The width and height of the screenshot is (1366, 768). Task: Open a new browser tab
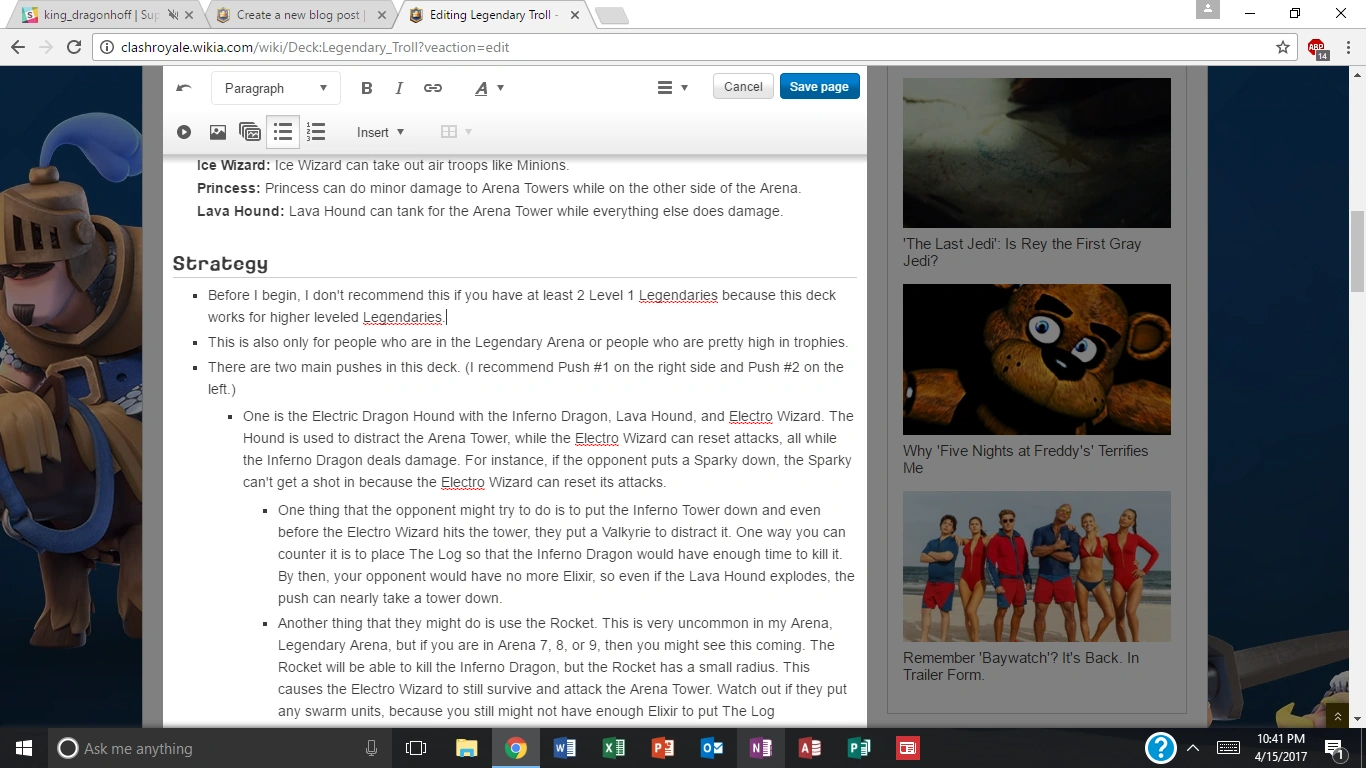pos(611,15)
